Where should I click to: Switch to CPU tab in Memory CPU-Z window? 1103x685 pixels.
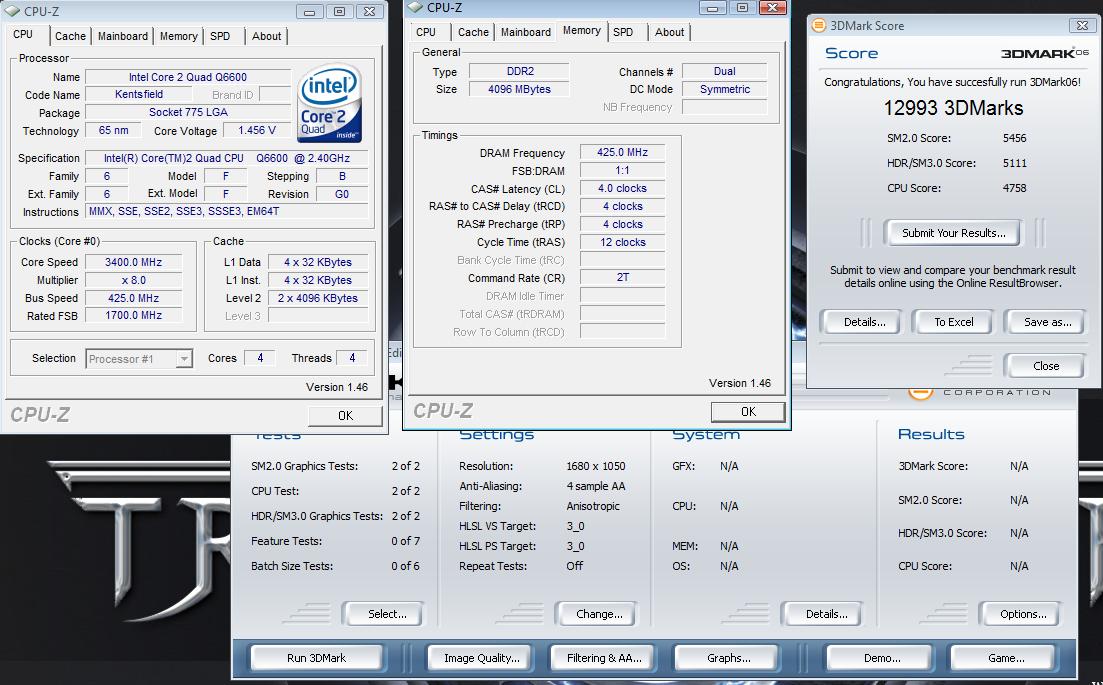pos(426,32)
